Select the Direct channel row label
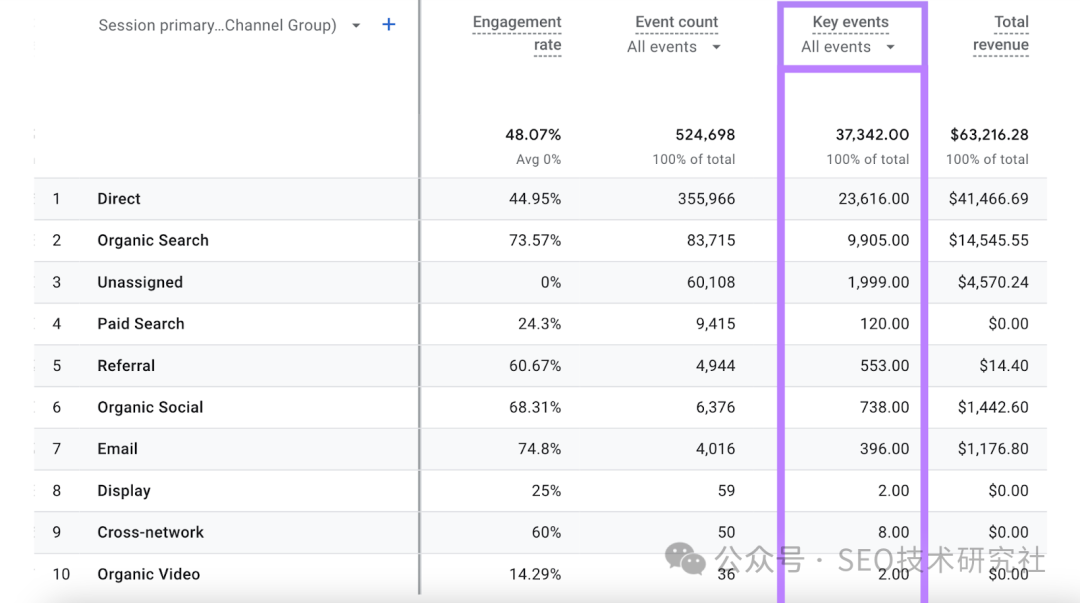The image size is (1080, 603). (x=118, y=199)
